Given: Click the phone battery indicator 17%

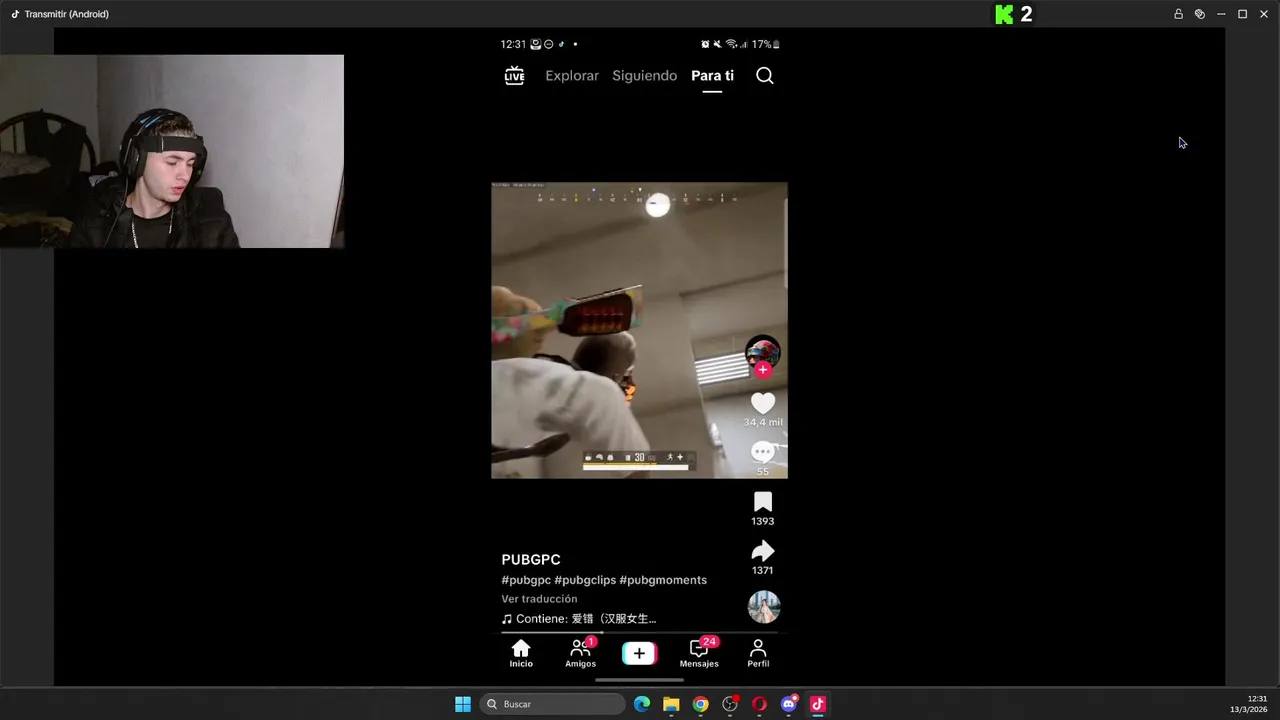Looking at the screenshot, I should [x=766, y=44].
